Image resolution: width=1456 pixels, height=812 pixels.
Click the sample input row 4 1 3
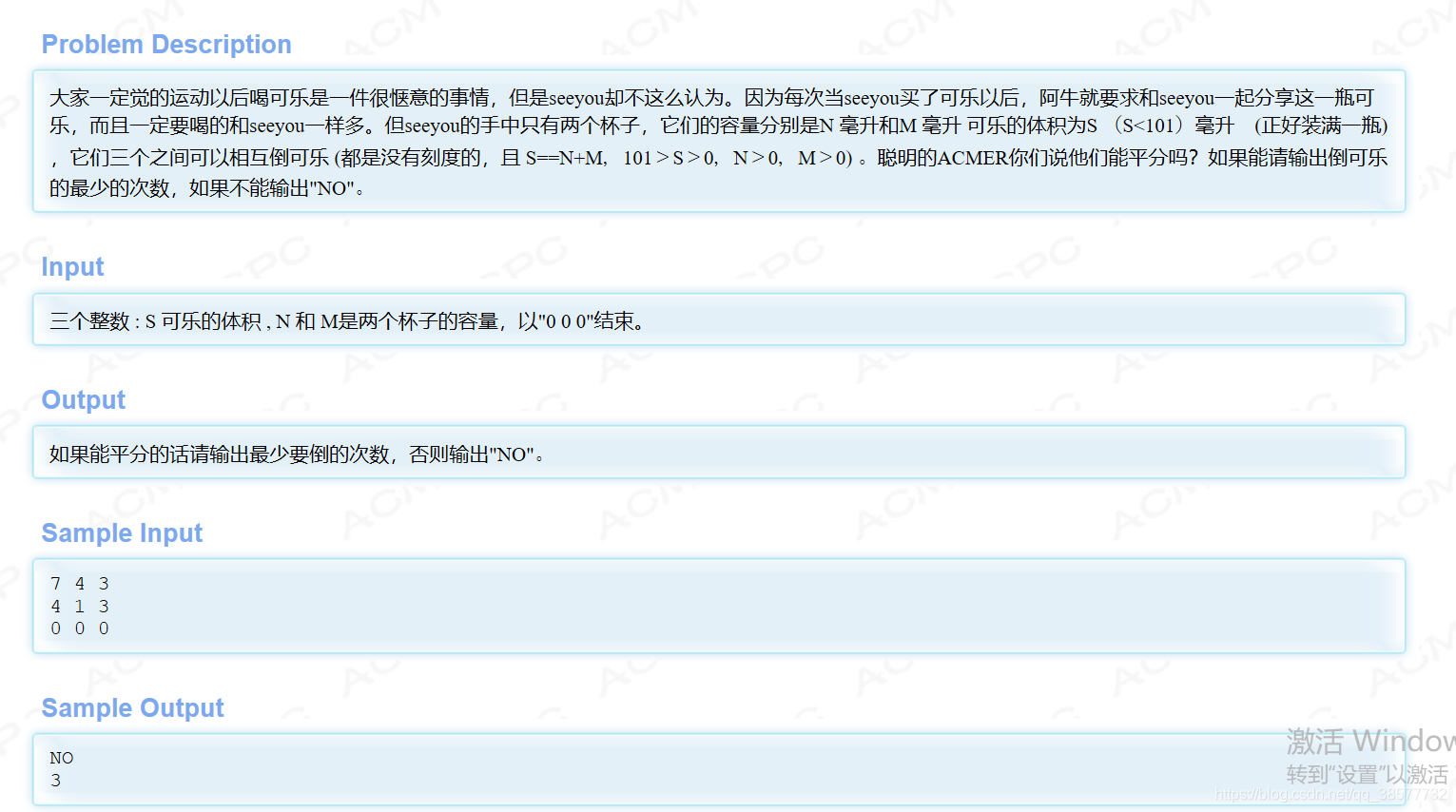click(80, 607)
